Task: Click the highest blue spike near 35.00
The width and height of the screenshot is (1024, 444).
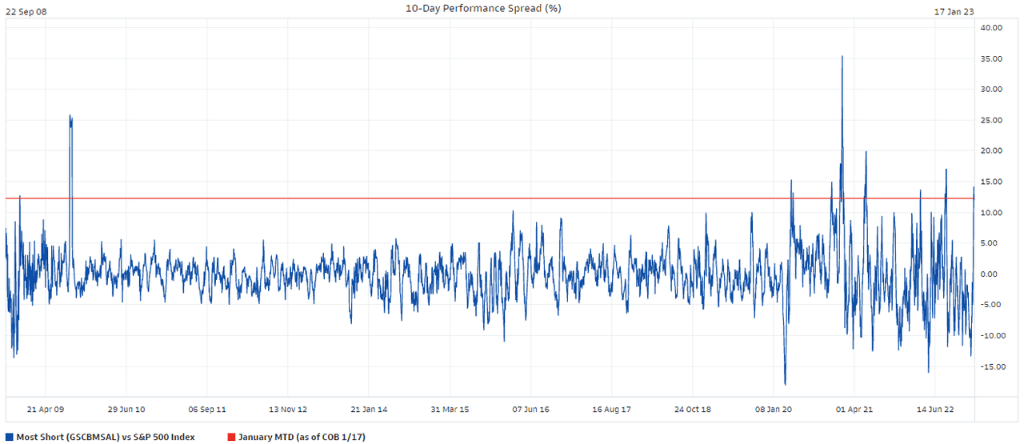Action: (x=842, y=58)
